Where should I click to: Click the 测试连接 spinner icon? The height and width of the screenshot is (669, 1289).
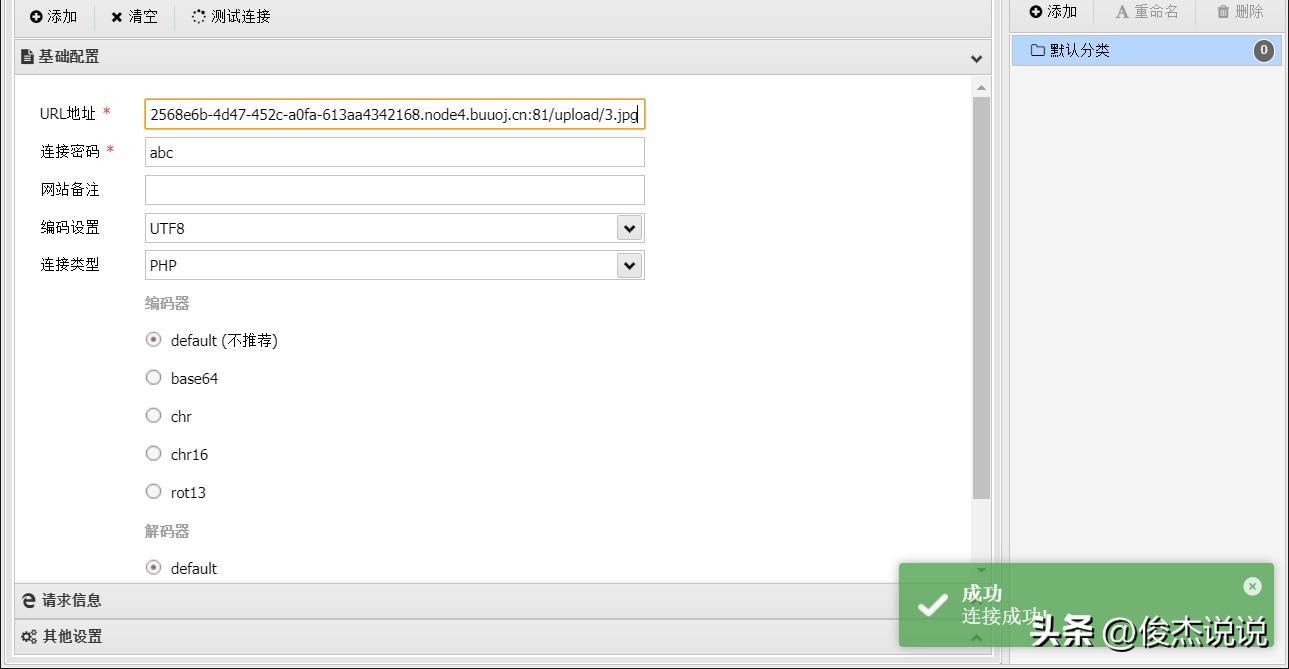coord(198,17)
